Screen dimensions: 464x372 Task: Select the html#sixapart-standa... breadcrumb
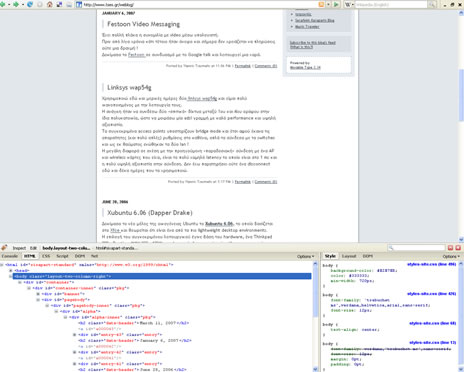click(116, 248)
